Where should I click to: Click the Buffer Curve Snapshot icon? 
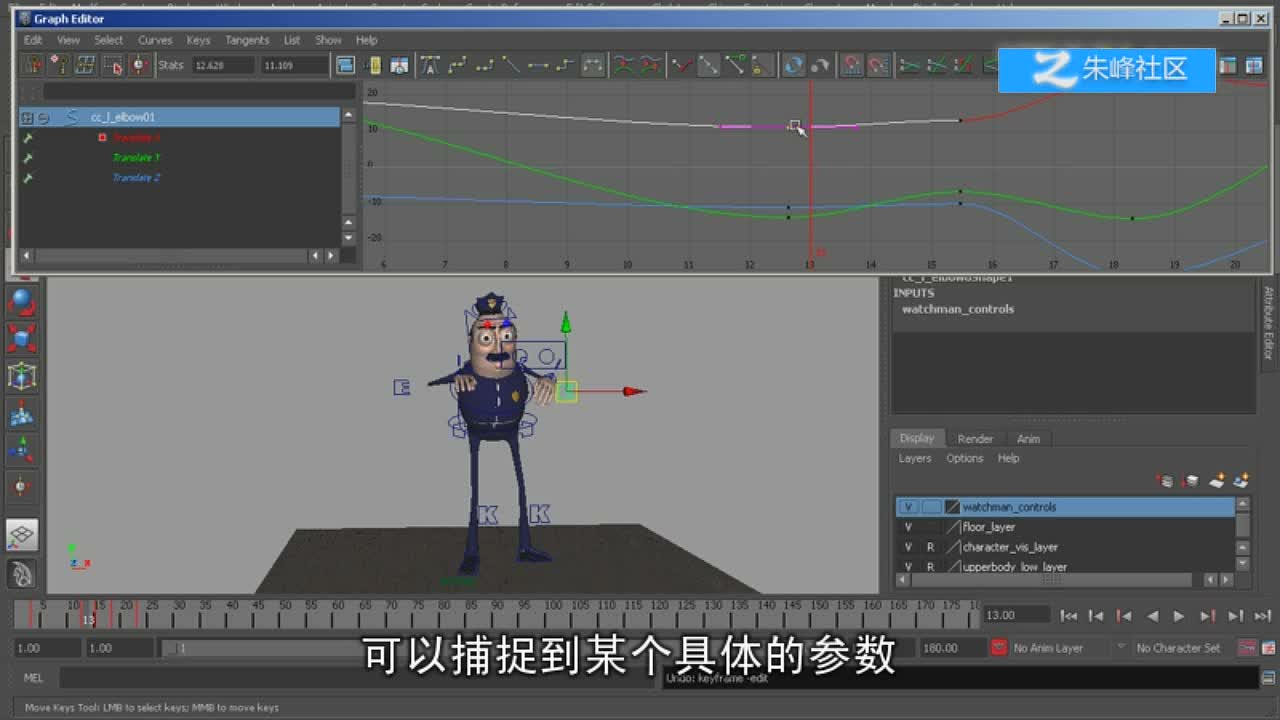tap(623, 66)
